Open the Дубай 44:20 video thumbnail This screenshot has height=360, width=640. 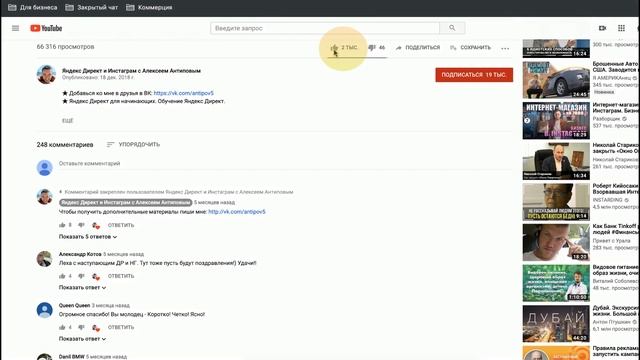click(x=556, y=324)
